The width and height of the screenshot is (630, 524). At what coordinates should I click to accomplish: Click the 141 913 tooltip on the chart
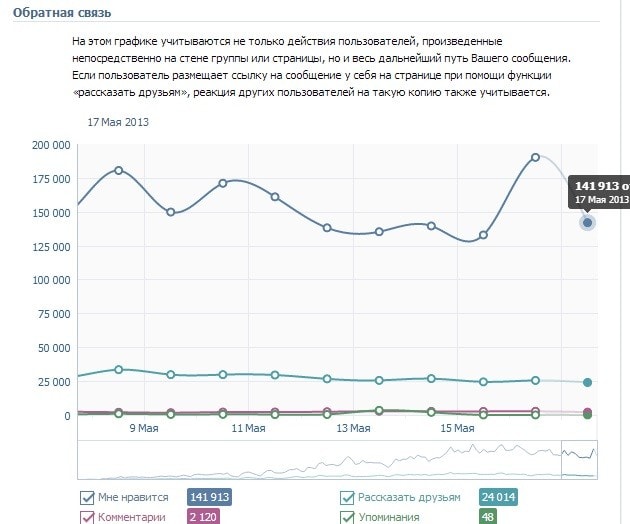pos(599,192)
